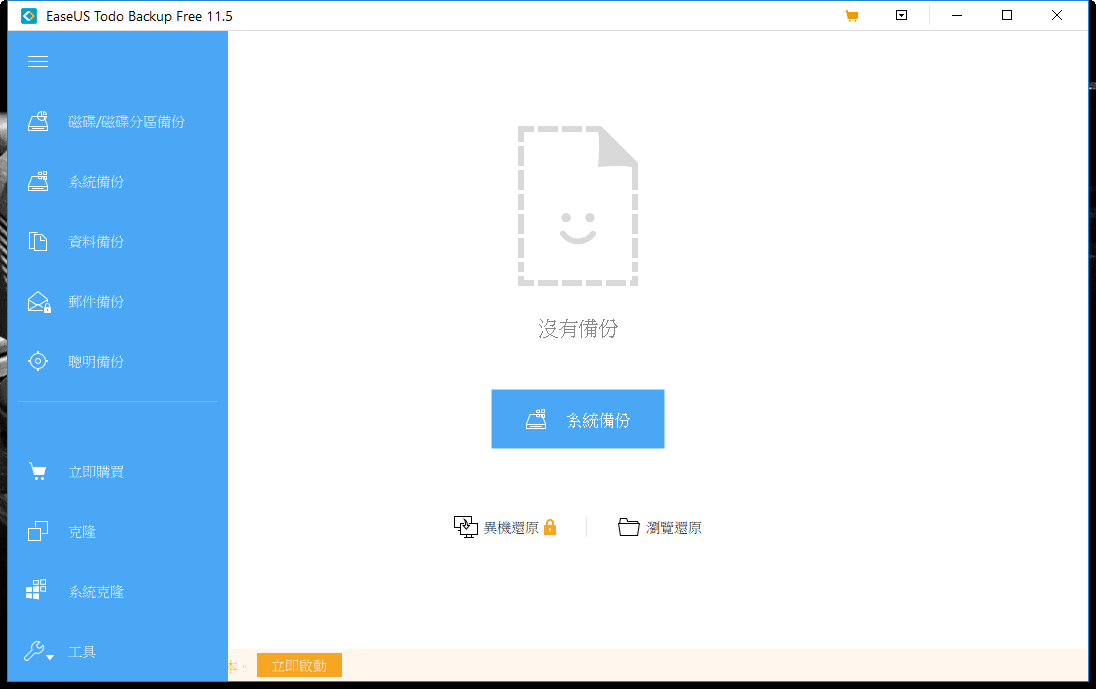1096x689 pixels.
Task: Click the orange 立即啟動 button
Action: [x=299, y=665]
